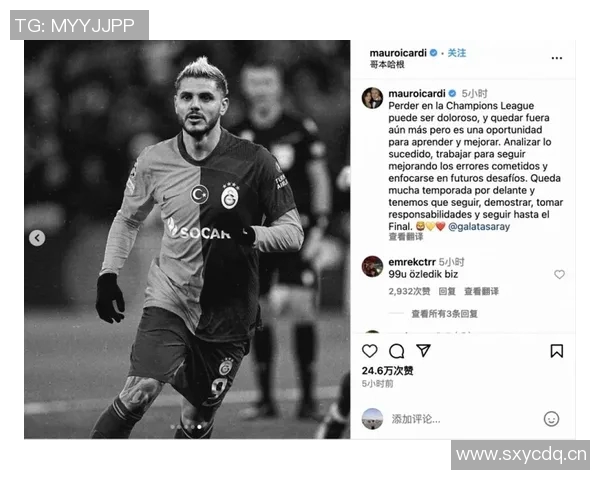Open comments via the speech bubble icon
This screenshot has height=480, width=600.
[x=396, y=351]
